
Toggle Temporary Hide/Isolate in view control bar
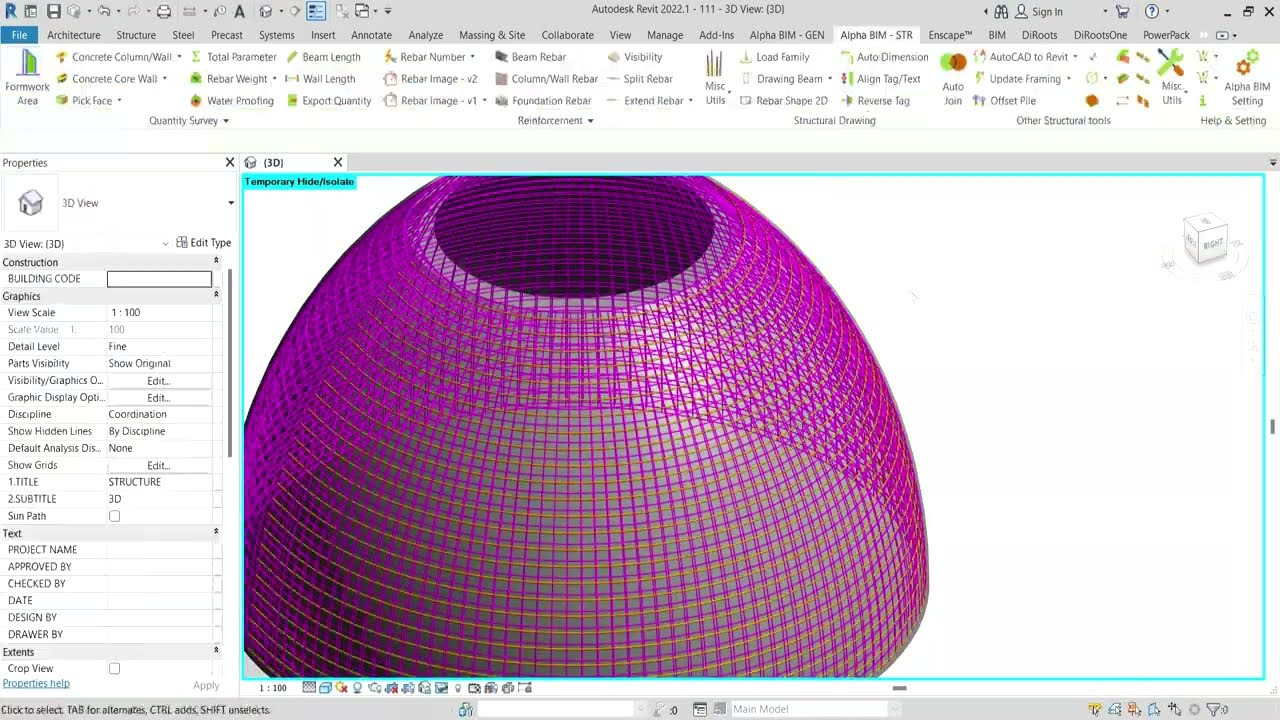click(x=442, y=688)
